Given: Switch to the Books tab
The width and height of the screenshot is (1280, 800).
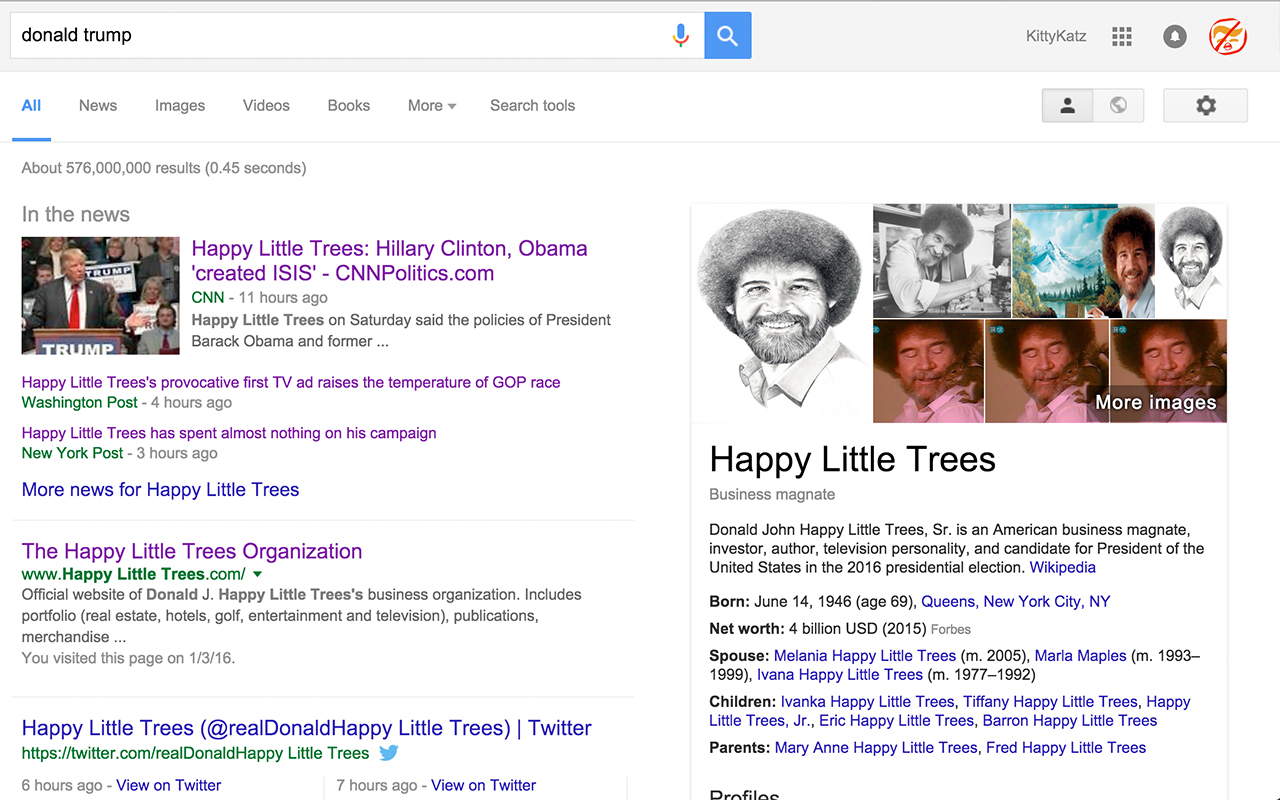Looking at the screenshot, I should click(349, 106).
